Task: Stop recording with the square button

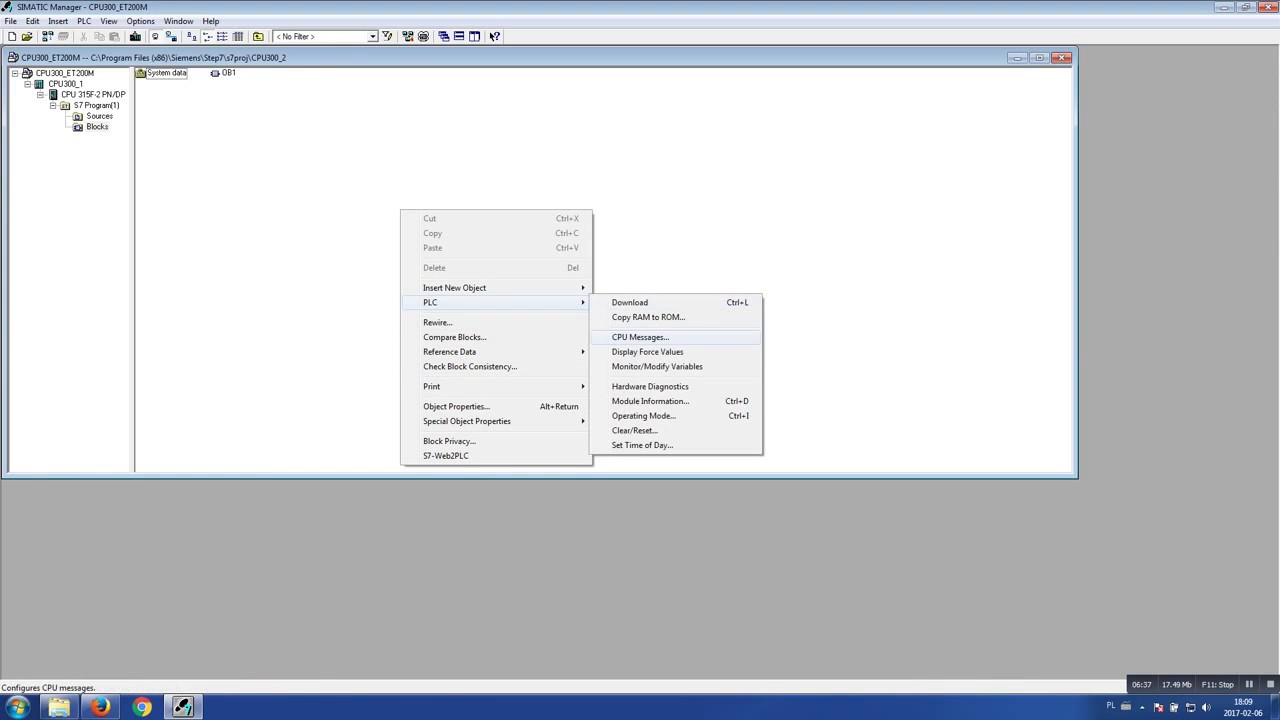Action: coord(1270,684)
